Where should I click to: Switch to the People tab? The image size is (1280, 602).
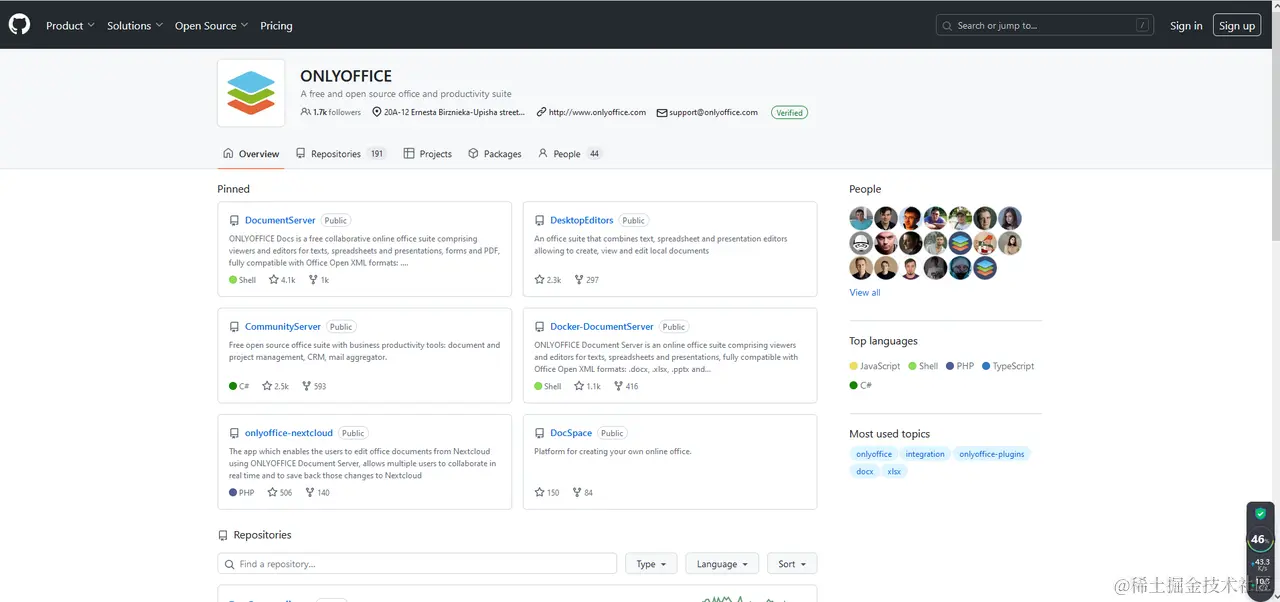[x=570, y=154]
